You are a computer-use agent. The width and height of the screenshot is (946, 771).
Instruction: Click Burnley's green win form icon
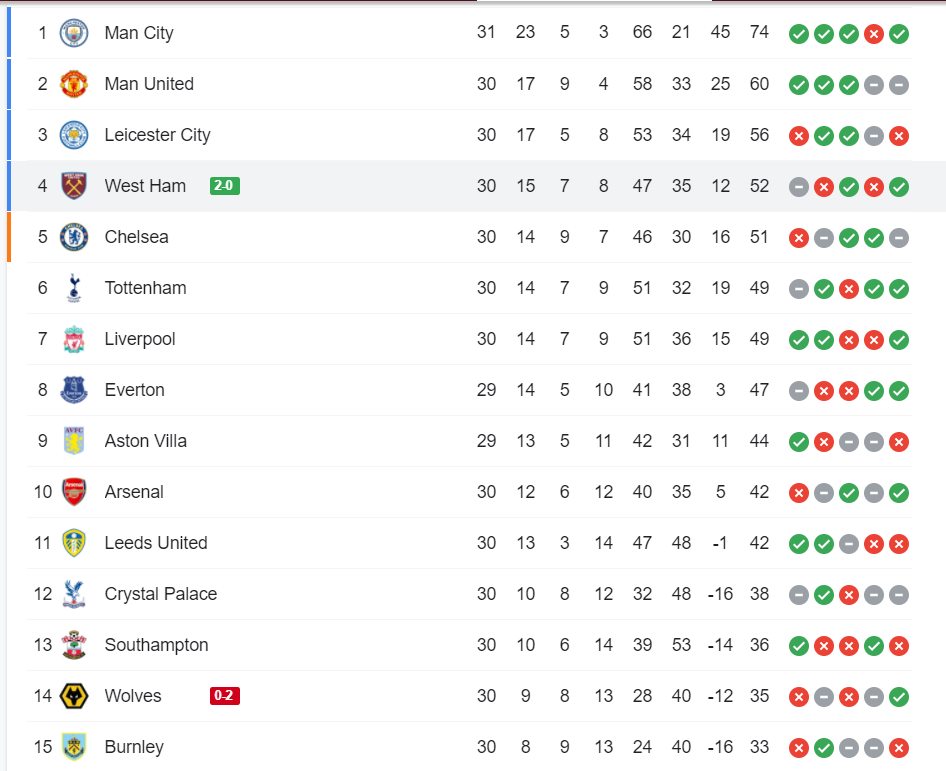pyautogui.click(x=823, y=748)
